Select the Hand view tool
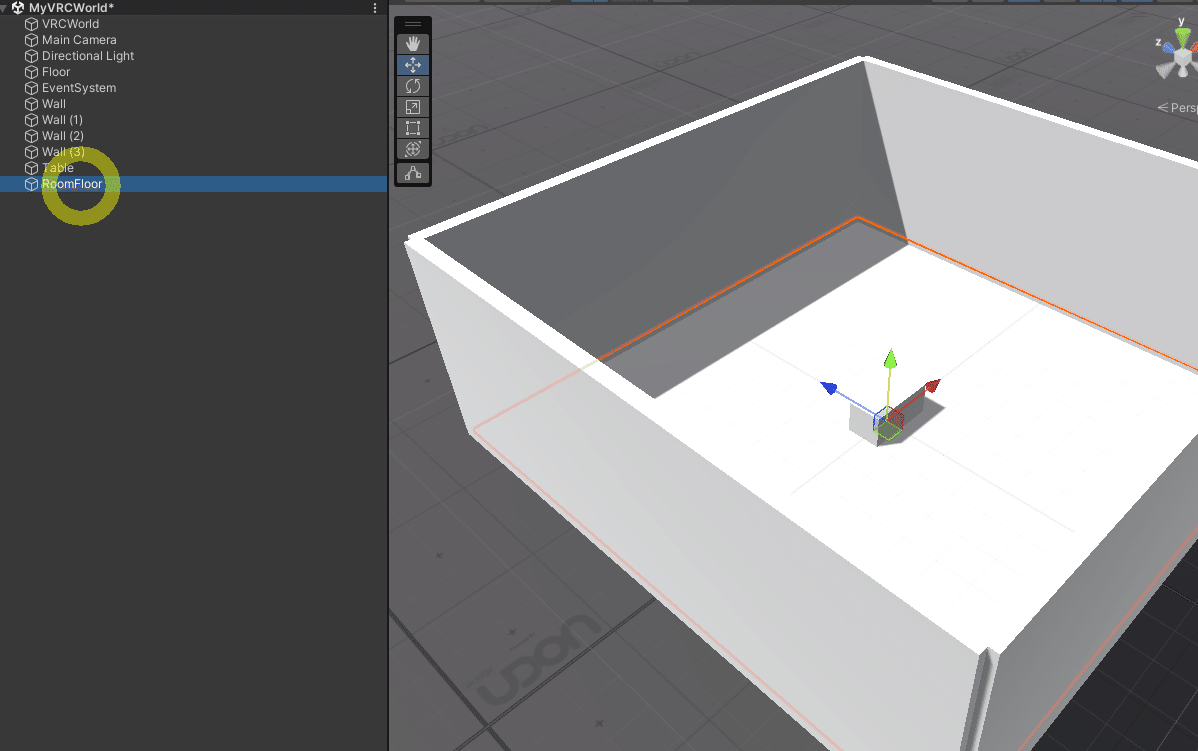Viewport: 1198px width, 751px height. click(413, 44)
